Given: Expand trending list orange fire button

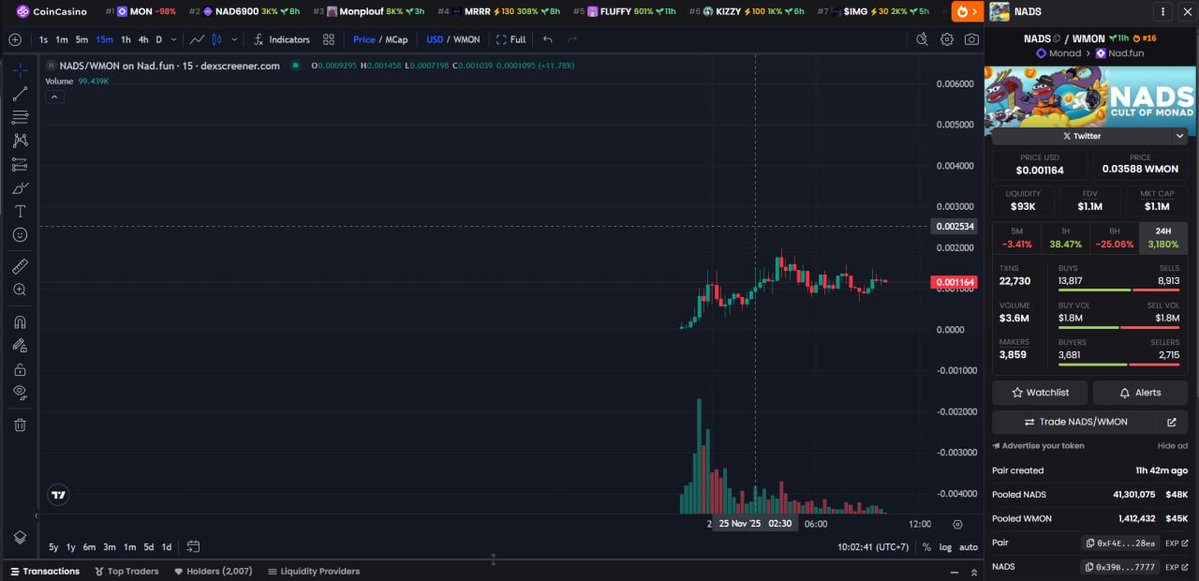Looking at the screenshot, I should [x=967, y=11].
